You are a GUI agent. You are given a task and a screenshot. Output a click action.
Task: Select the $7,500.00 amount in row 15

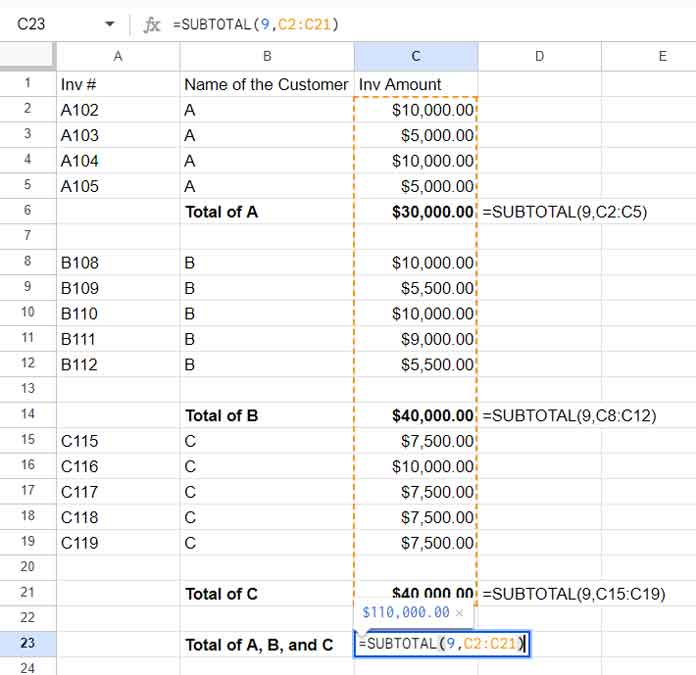pos(416,441)
